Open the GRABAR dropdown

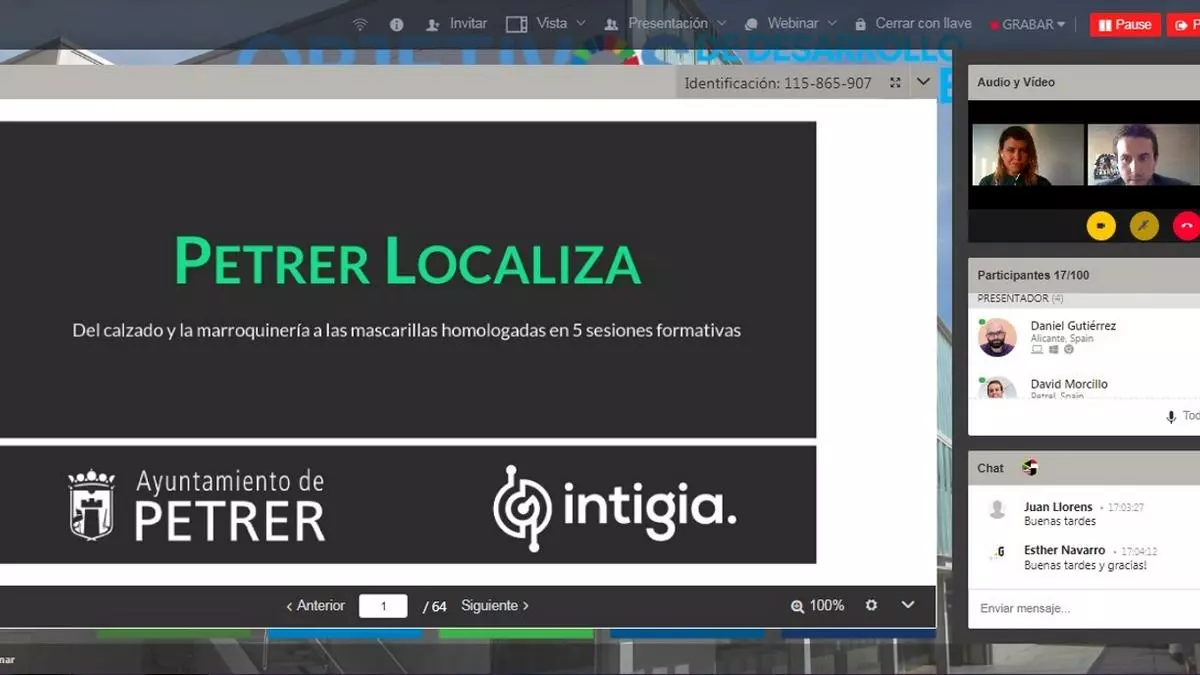pos(1028,25)
